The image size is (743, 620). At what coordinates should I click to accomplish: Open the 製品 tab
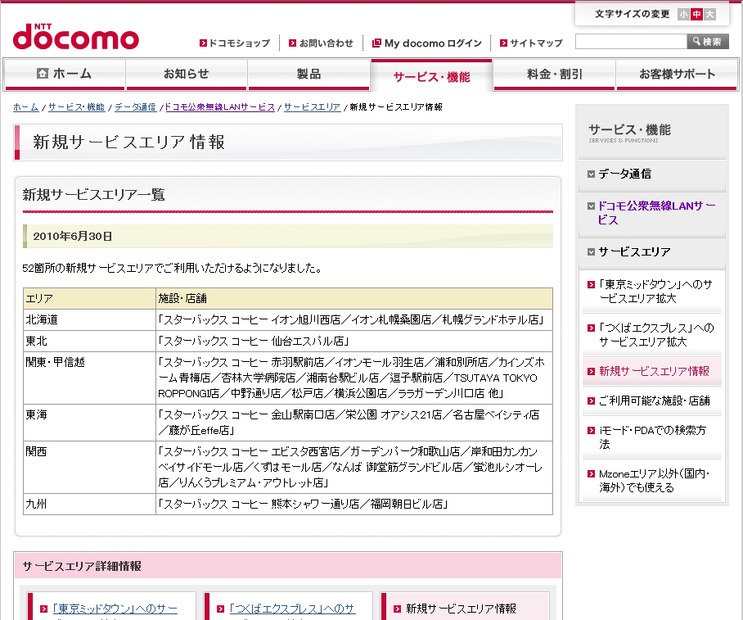click(308, 74)
